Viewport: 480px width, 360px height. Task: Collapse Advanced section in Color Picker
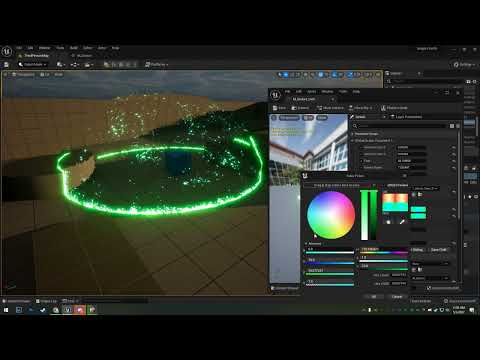306,244
